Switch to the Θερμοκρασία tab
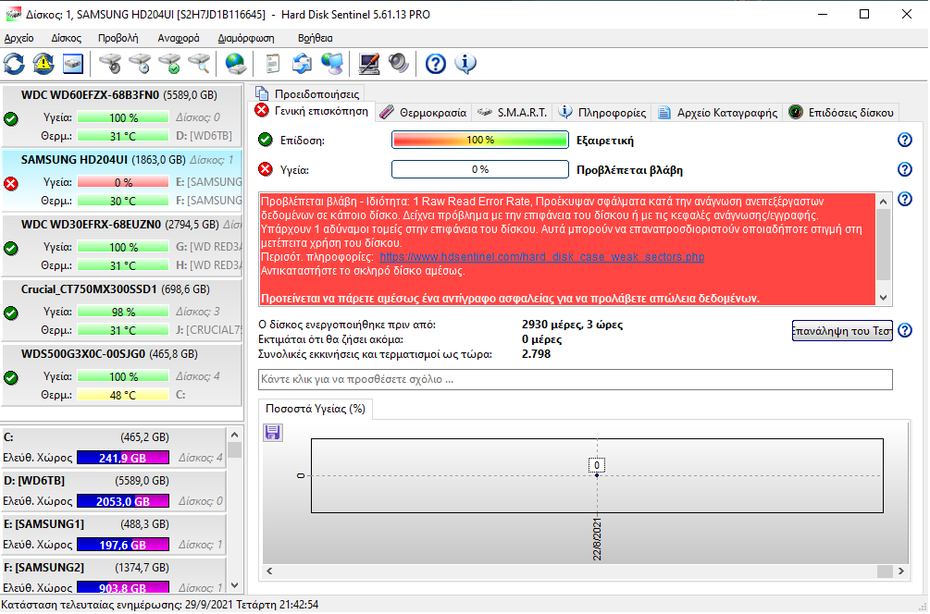Image resolution: width=930 pixels, height=614 pixels. point(424,112)
